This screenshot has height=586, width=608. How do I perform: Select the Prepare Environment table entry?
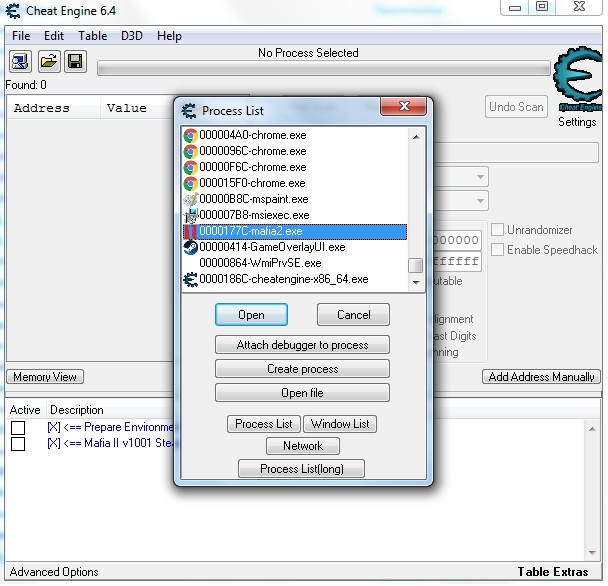pyautogui.click(x=110, y=427)
